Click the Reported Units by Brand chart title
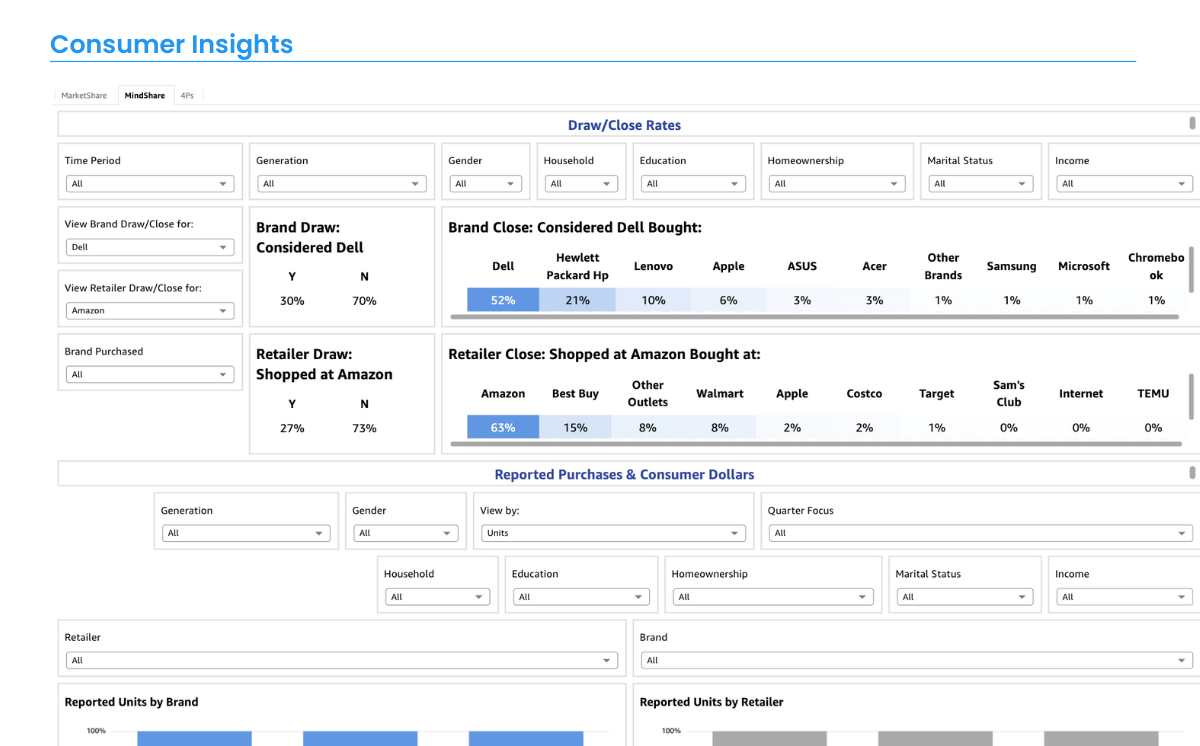Screen dimensions: 1200x746 [x=131, y=702]
